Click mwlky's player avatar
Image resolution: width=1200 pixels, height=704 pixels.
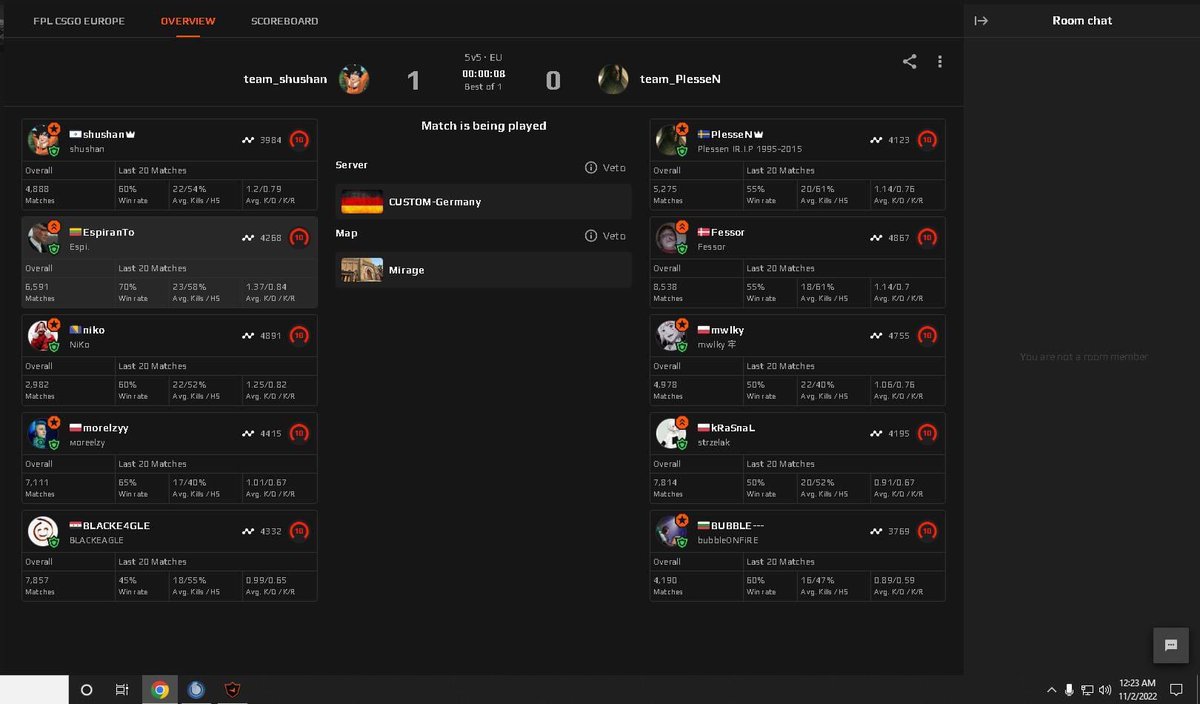(671, 336)
